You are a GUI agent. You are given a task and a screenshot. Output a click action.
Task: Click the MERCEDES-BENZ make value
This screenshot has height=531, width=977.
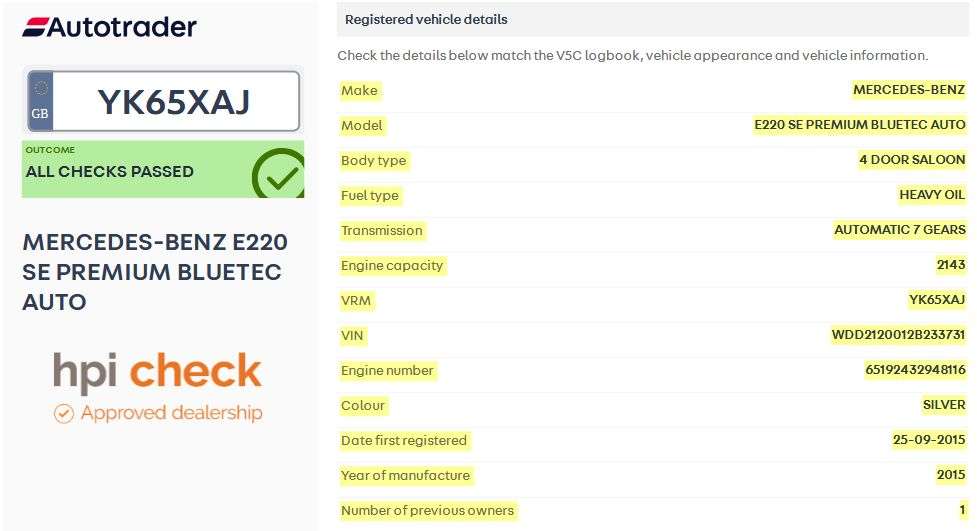click(908, 90)
